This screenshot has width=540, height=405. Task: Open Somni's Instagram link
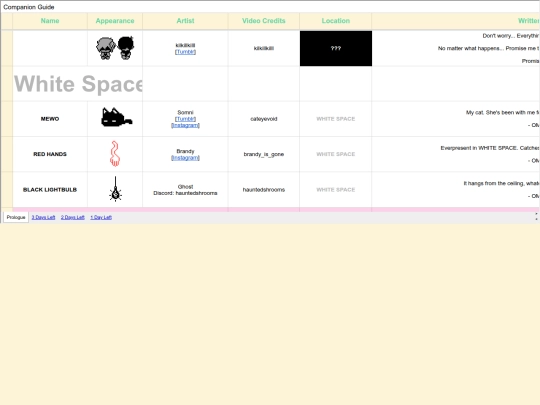point(185,125)
